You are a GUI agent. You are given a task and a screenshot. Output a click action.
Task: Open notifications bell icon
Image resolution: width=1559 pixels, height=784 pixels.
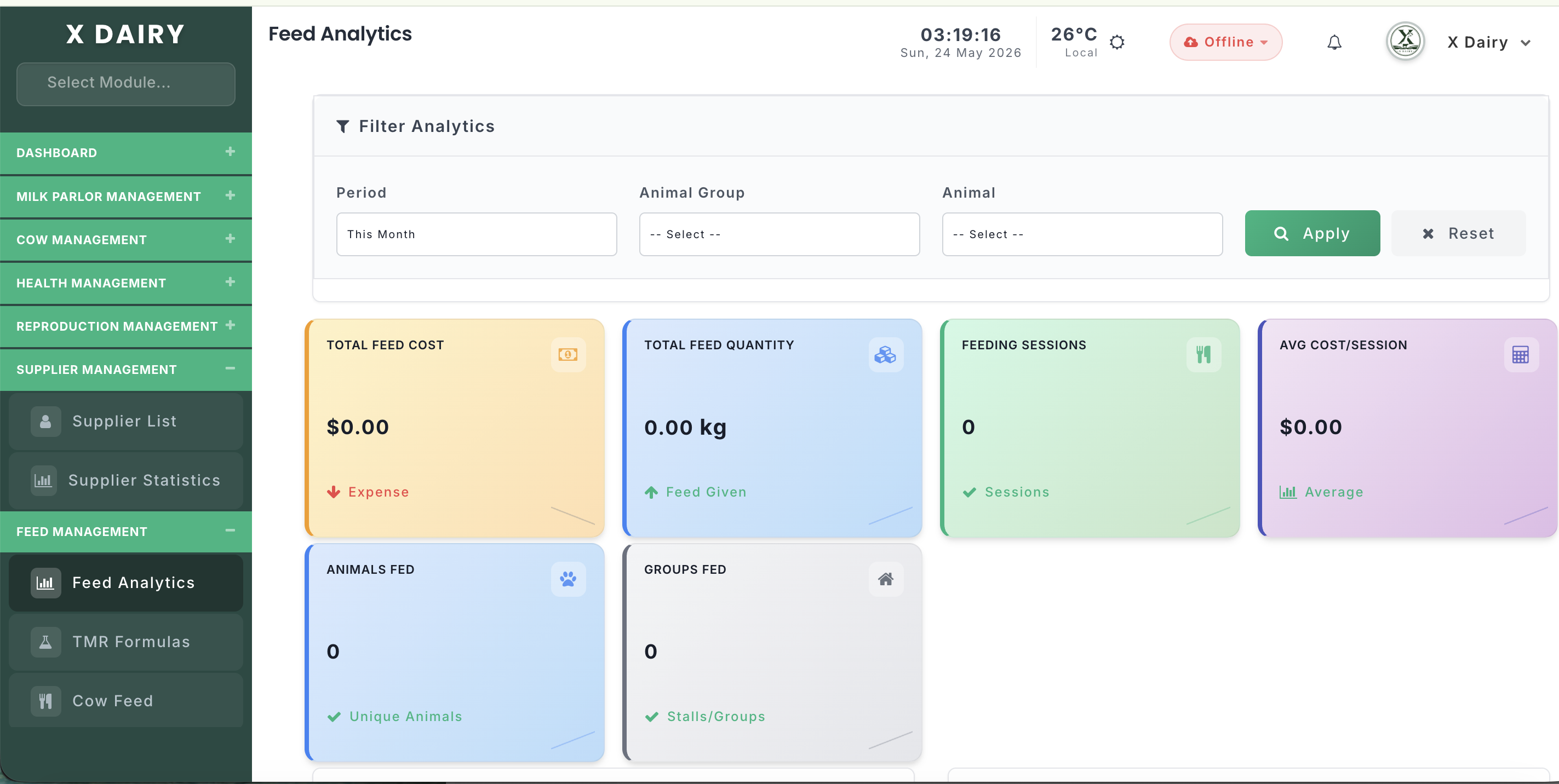(x=1334, y=42)
